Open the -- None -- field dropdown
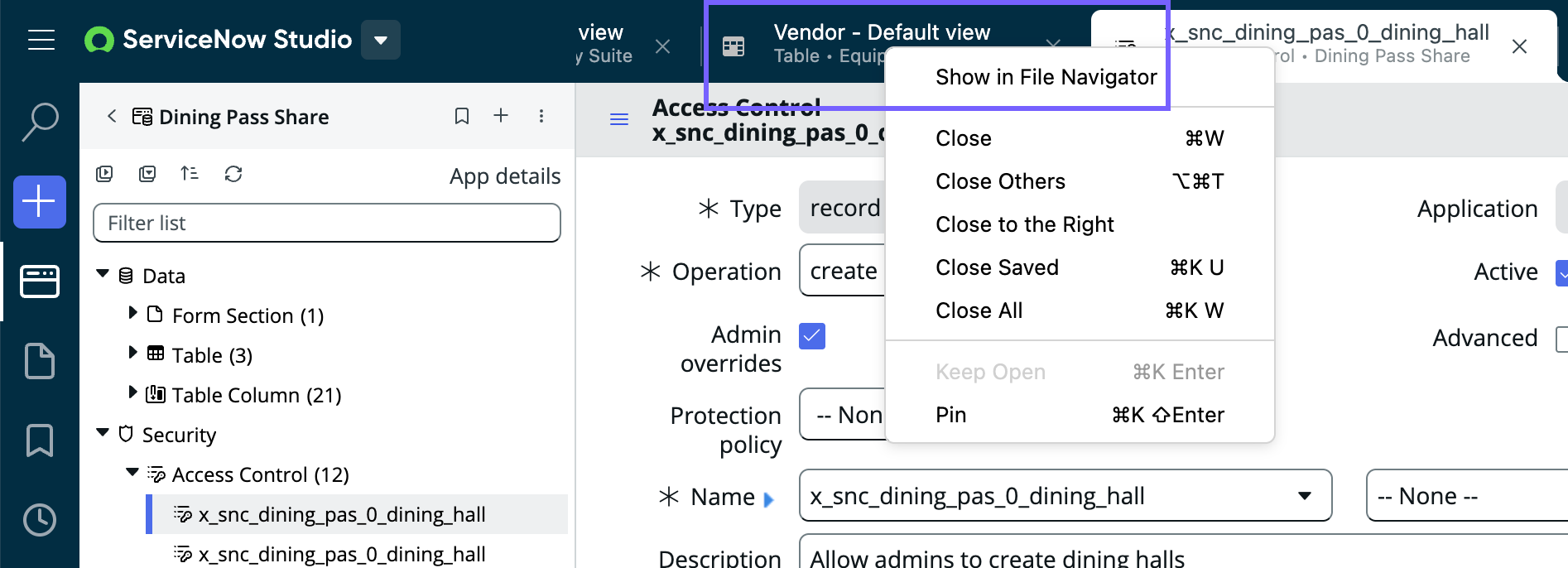 pyautogui.click(x=1467, y=496)
